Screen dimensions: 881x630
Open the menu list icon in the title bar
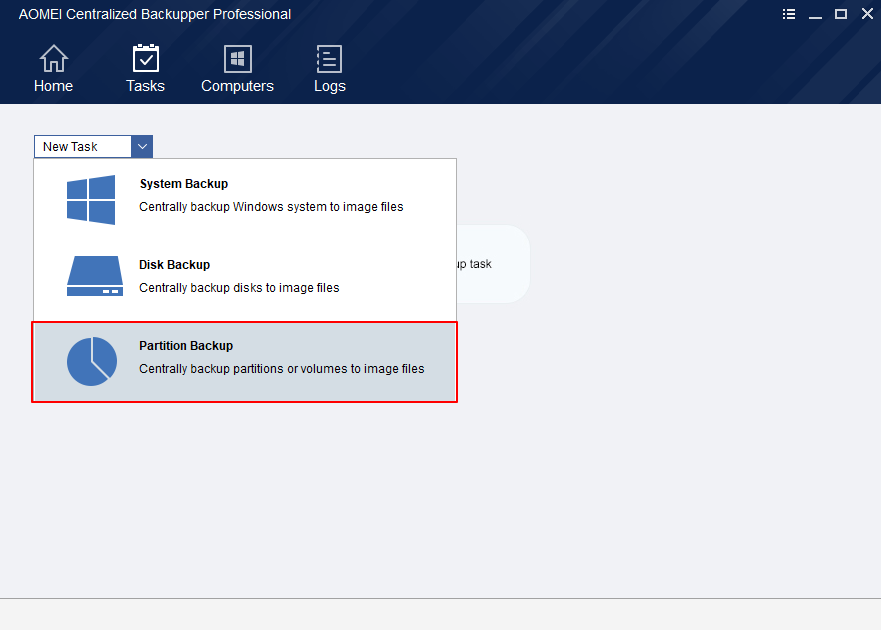789,14
